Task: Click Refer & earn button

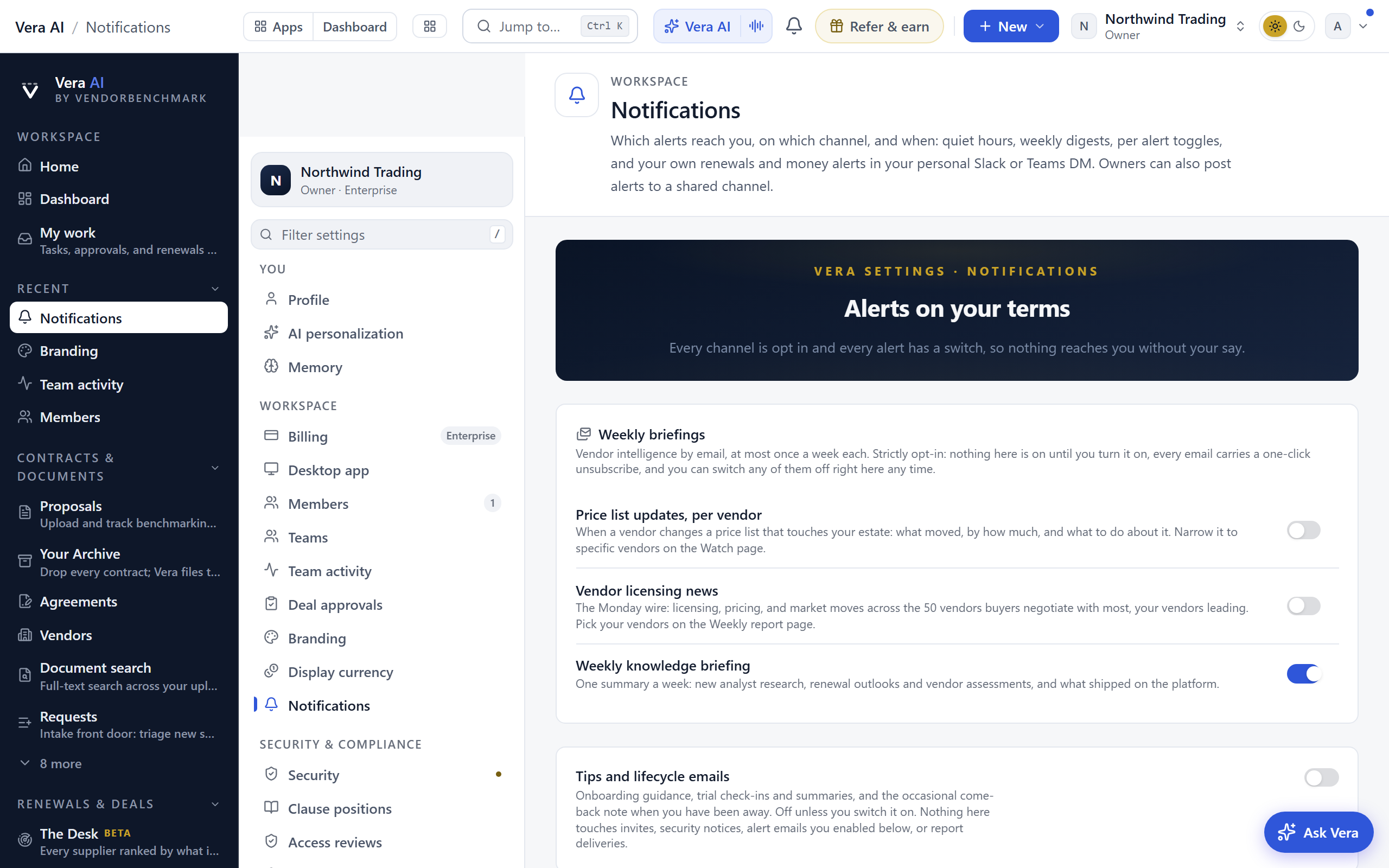Action: (880, 27)
